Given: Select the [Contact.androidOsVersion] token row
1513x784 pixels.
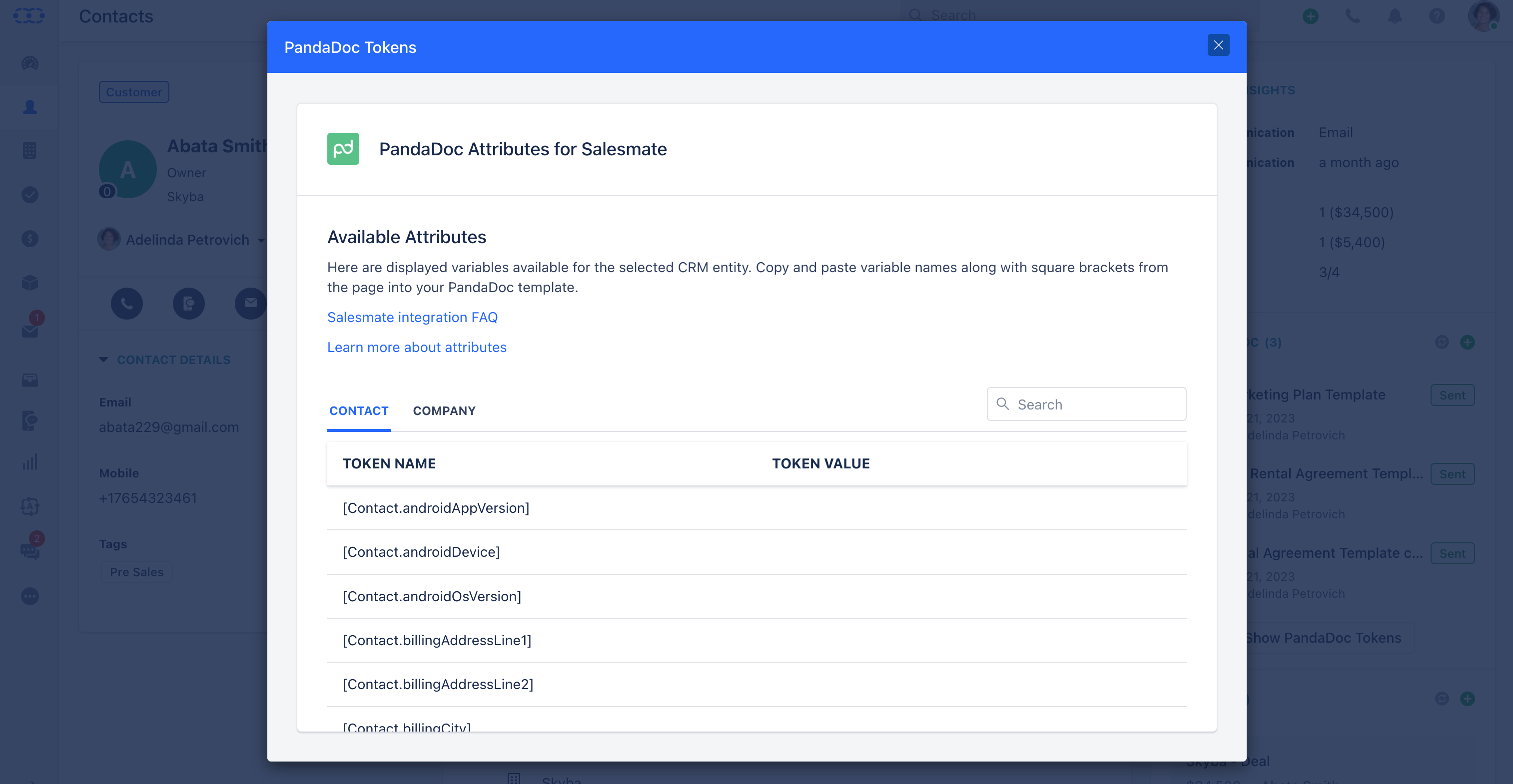Looking at the screenshot, I should click(756, 596).
